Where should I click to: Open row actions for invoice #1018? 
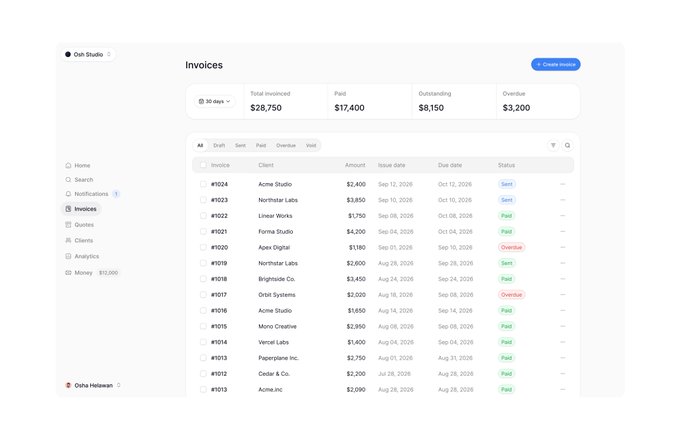[x=562, y=279]
